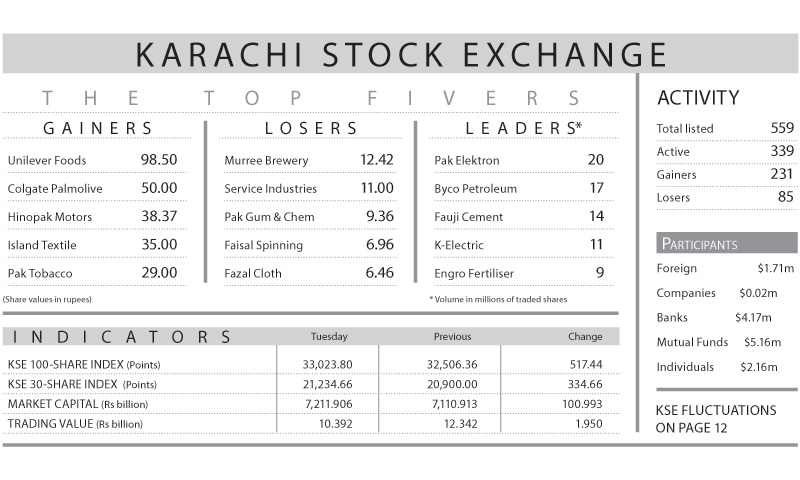Click the Byco Petroleum row
The height and width of the screenshot is (480, 800).
pyautogui.click(x=475, y=188)
